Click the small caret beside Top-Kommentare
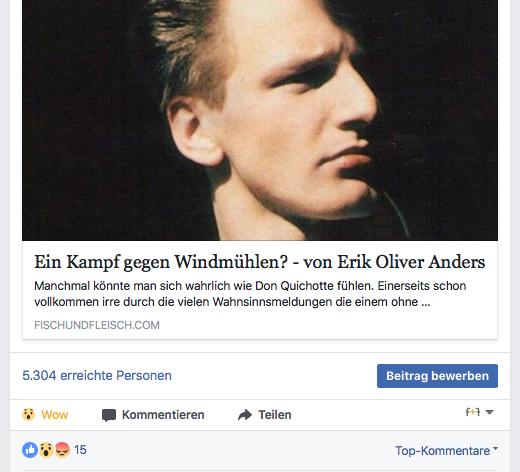The height and width of the screenshot is (472, 520). [x=495, y=448]
